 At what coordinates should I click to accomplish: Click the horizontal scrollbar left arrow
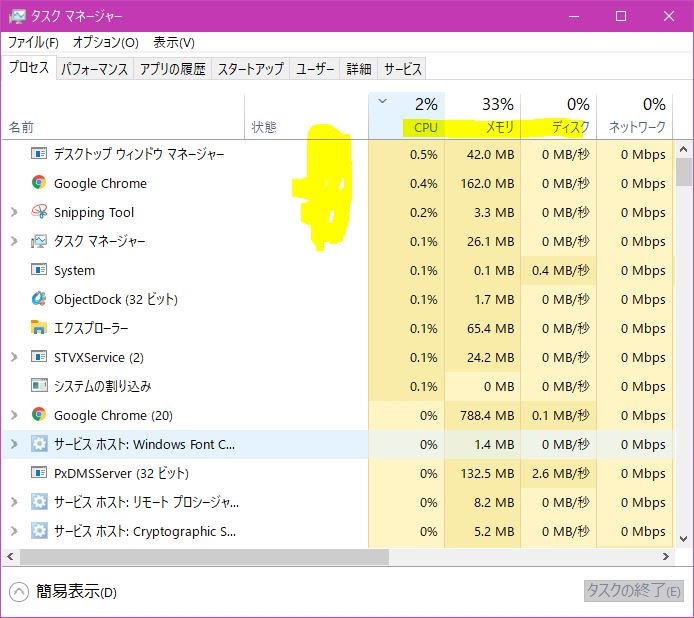pos(11,556)
